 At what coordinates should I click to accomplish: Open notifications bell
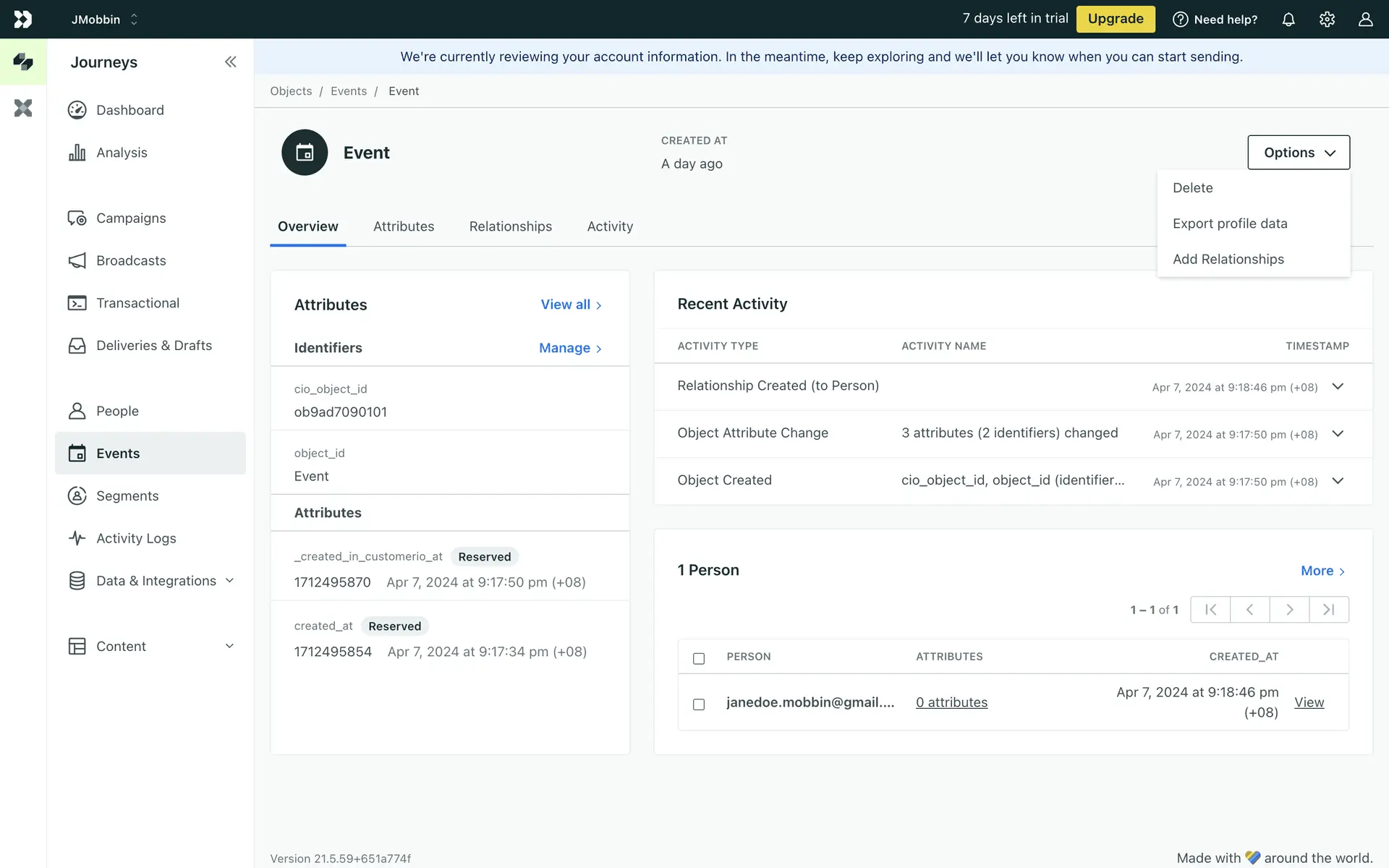(1288, 20)
